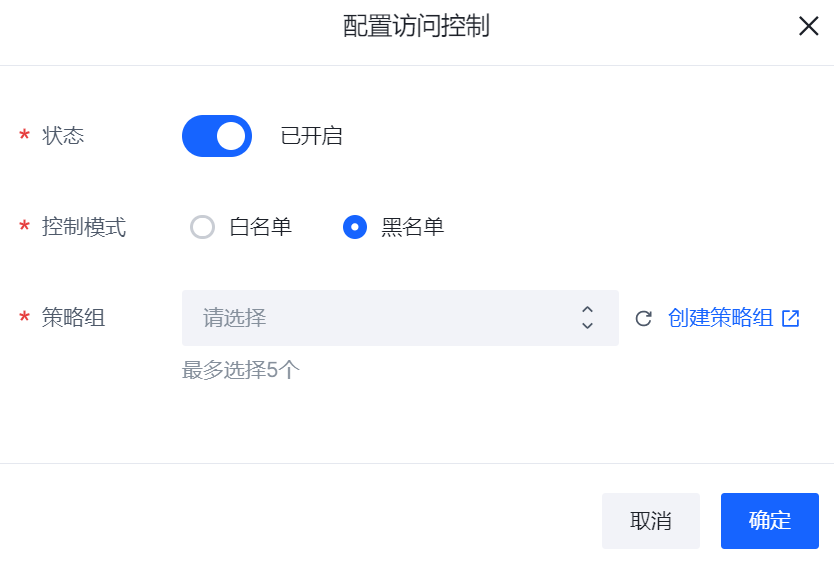Toggle the 状态 switch off
The image size is (834, 563).
click(217, 136)
